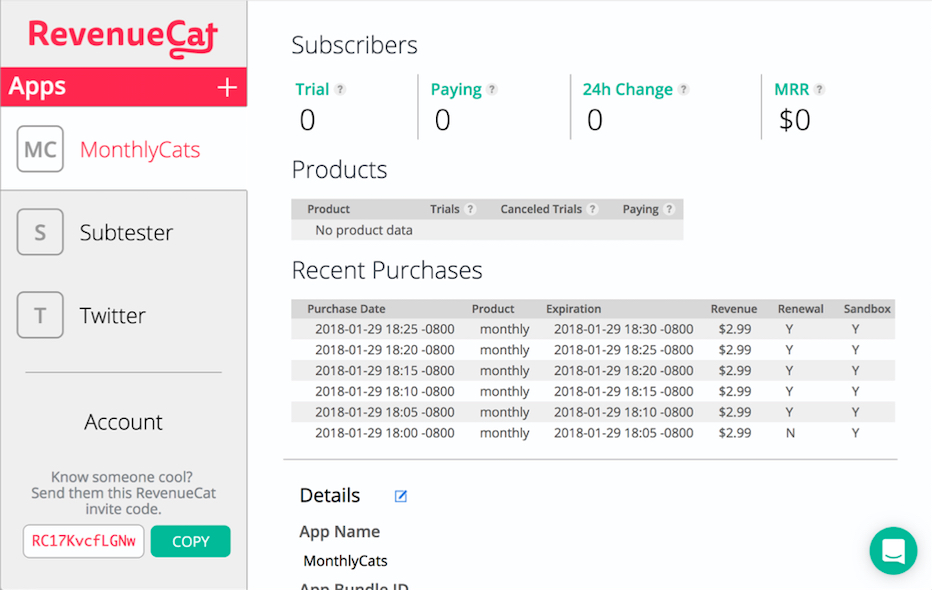Show help tooltip next to Trial
The width and height of the screenshot is (932, 590).
coord(340,90)
